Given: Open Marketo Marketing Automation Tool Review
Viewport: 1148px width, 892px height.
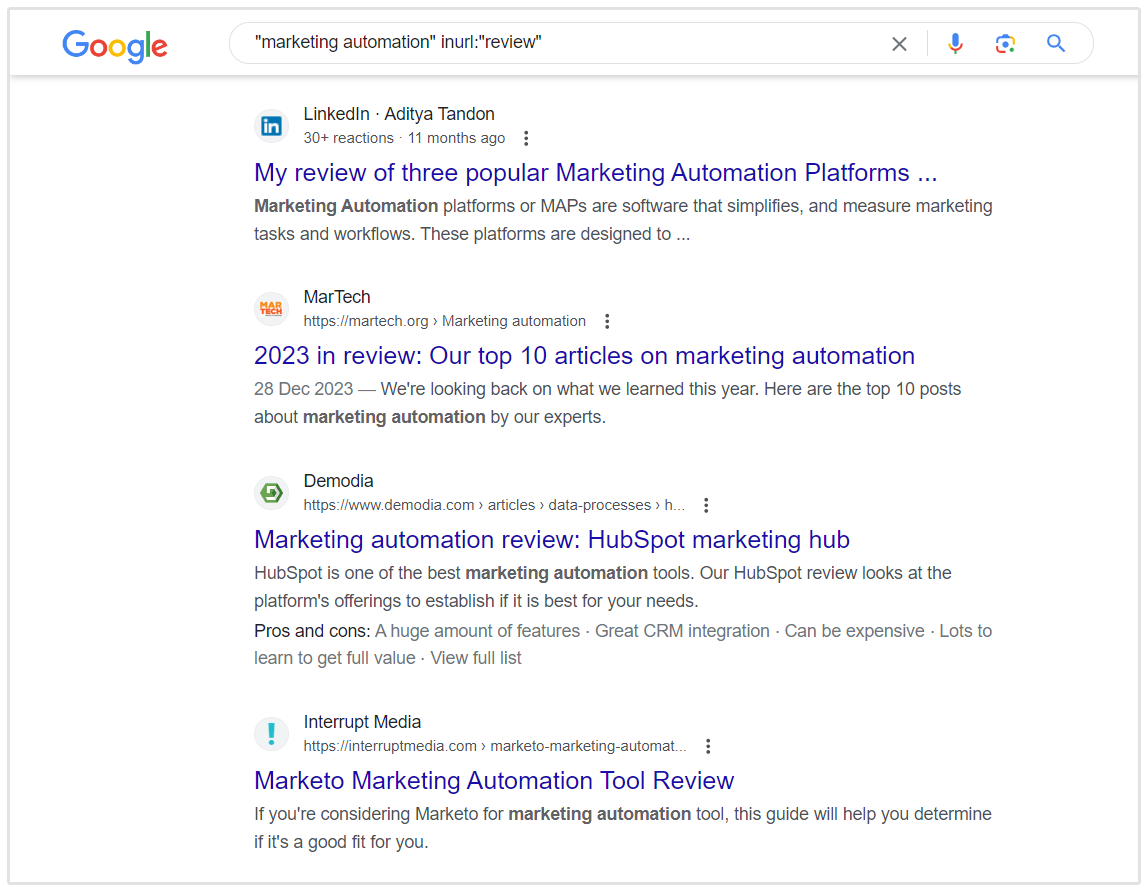Looking at the screenshot, I should [x=494, y=781].
